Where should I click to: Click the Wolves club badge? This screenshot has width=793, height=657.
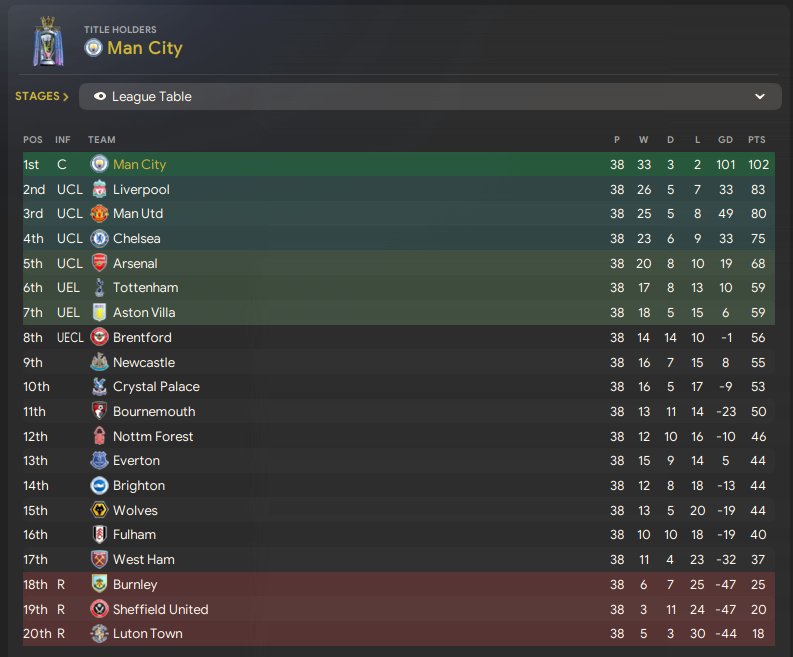tap(99, 510)
